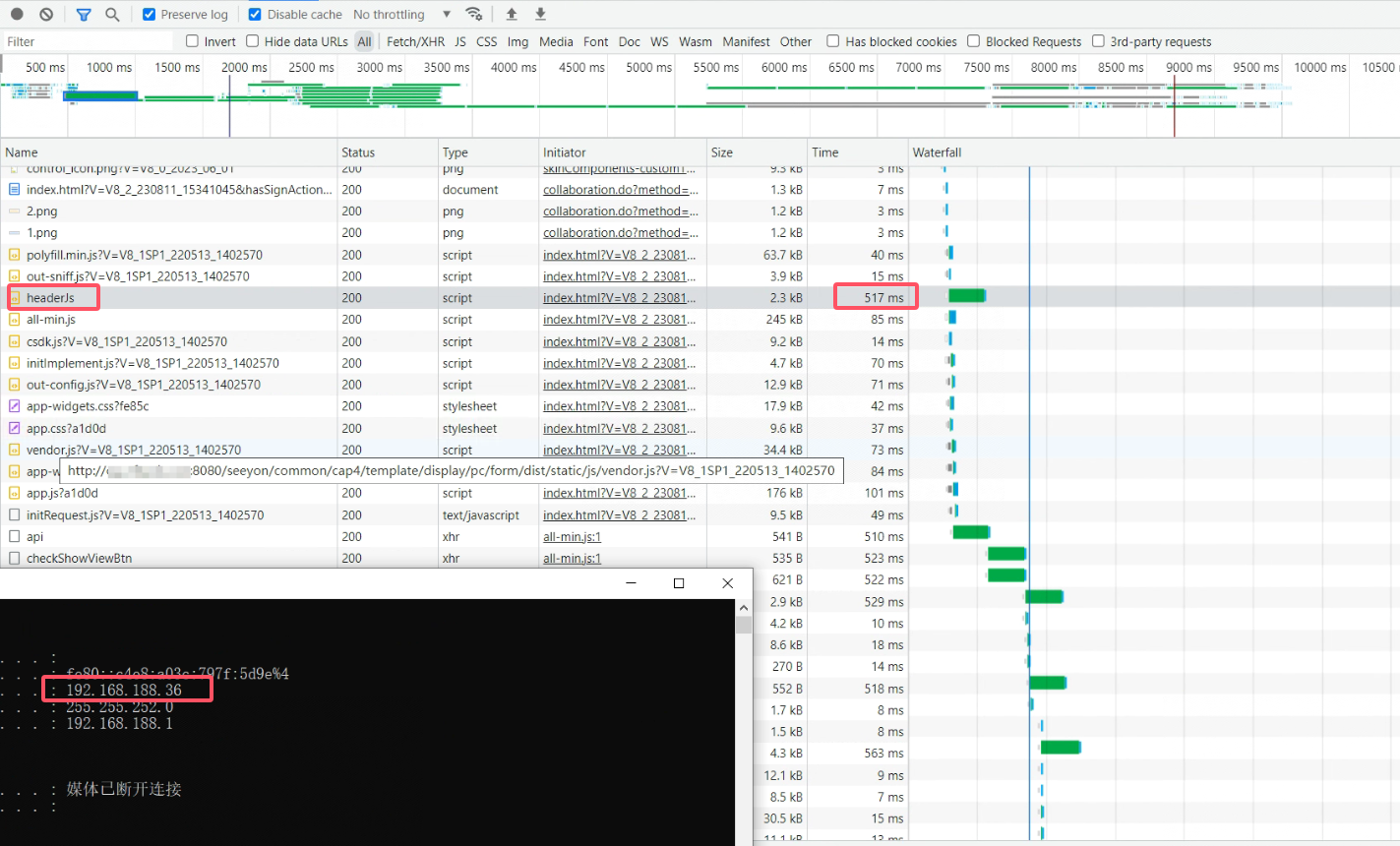Click the green waterfall bar for headerJs

pos(967,296)
